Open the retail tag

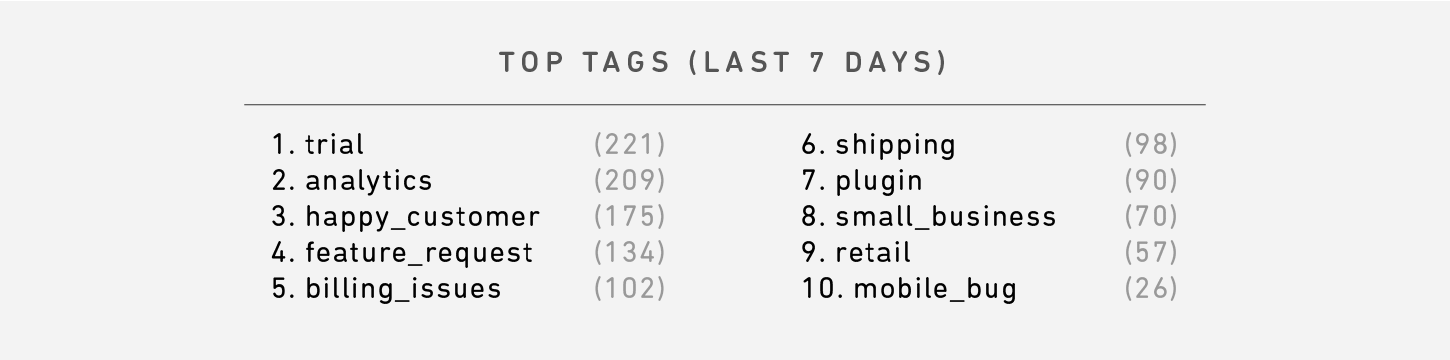[873, 253]
